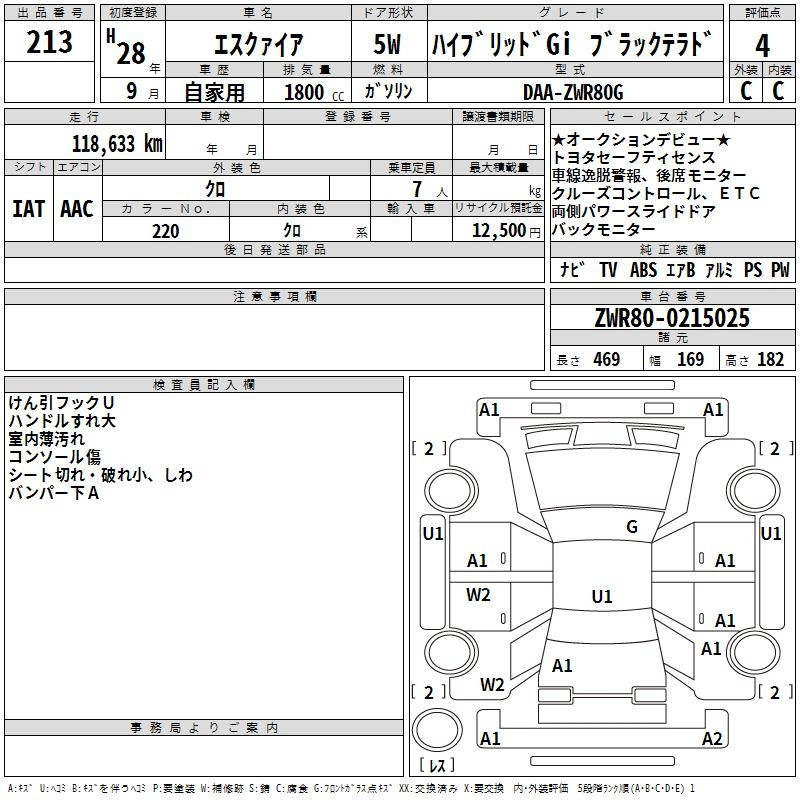Screen dimensions: 800x800
Task: Click the inspector note バンパー下A
Action: [54, 493]
